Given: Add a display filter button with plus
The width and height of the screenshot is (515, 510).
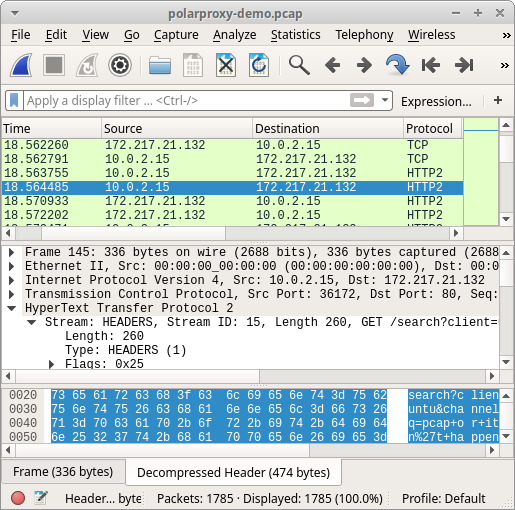Looking at the screenshot, I should tap(498, 100).
